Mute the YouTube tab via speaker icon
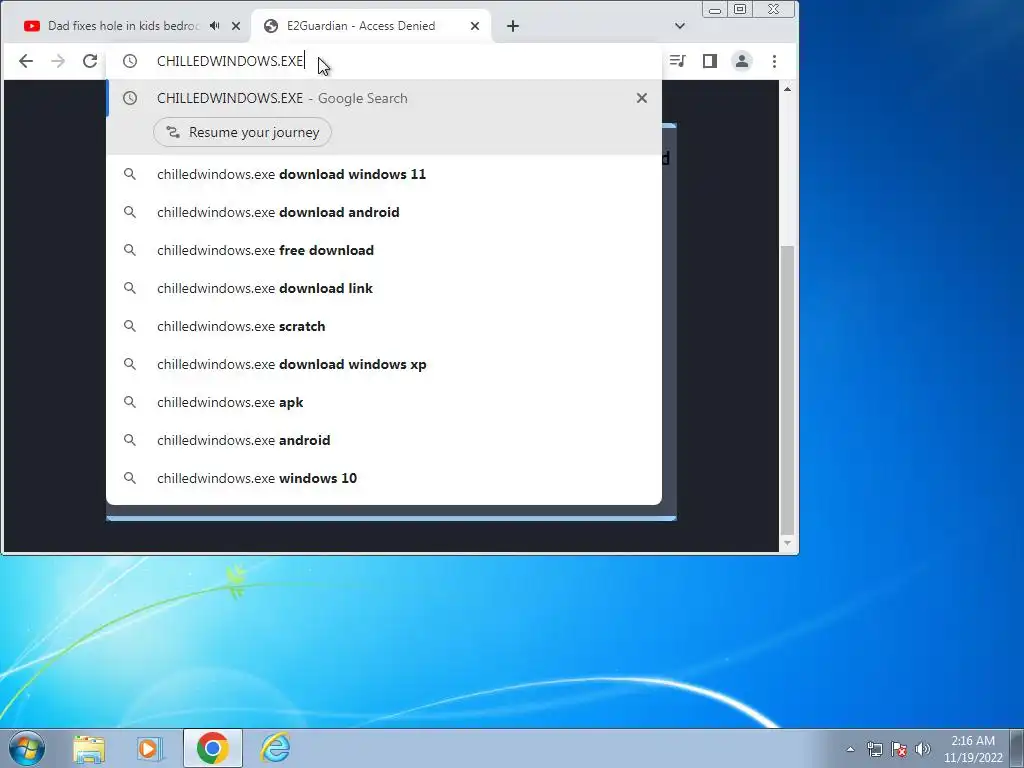 pos(215,25)
